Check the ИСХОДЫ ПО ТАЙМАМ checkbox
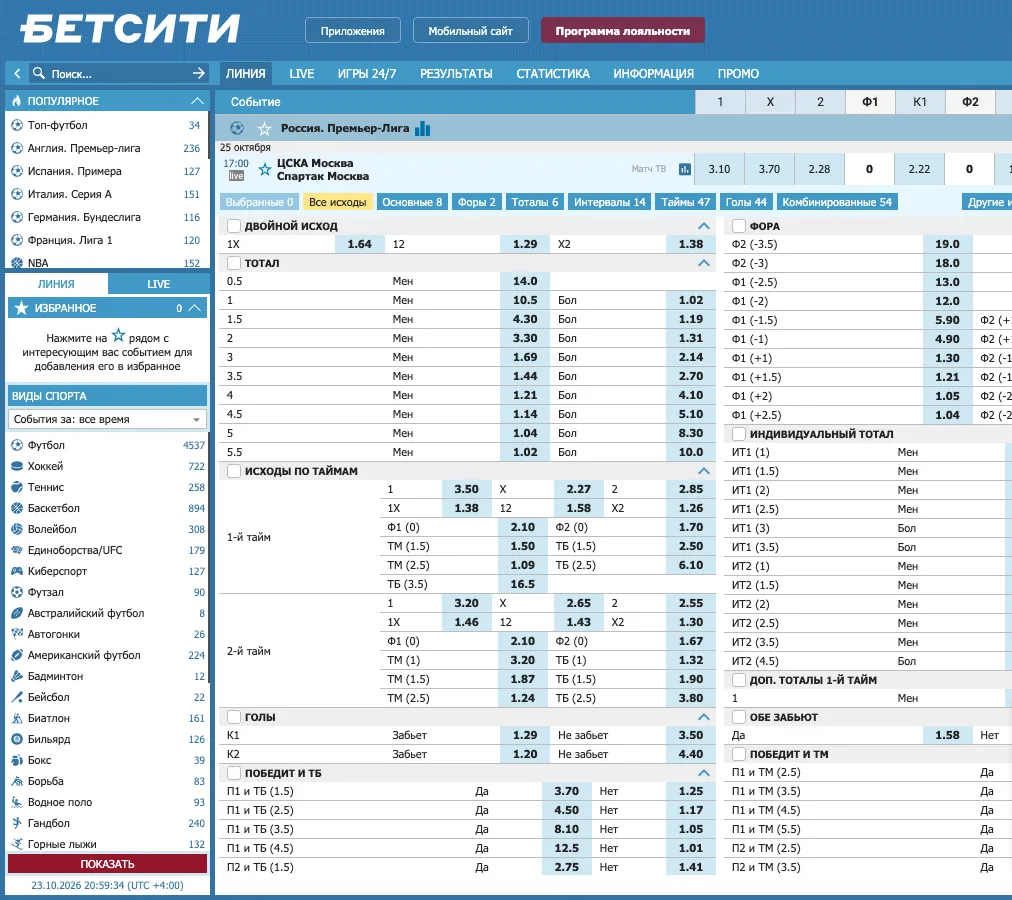 tap(234, 471)
